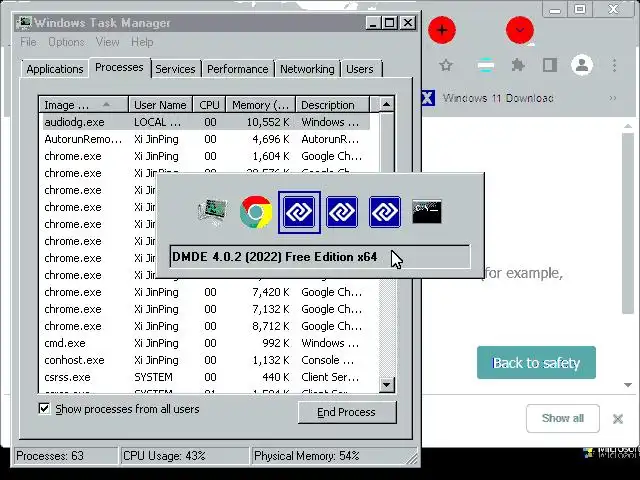Select the conhost.exe process row
This screenshot has height=480, width=640.
(x=206, y=360)
